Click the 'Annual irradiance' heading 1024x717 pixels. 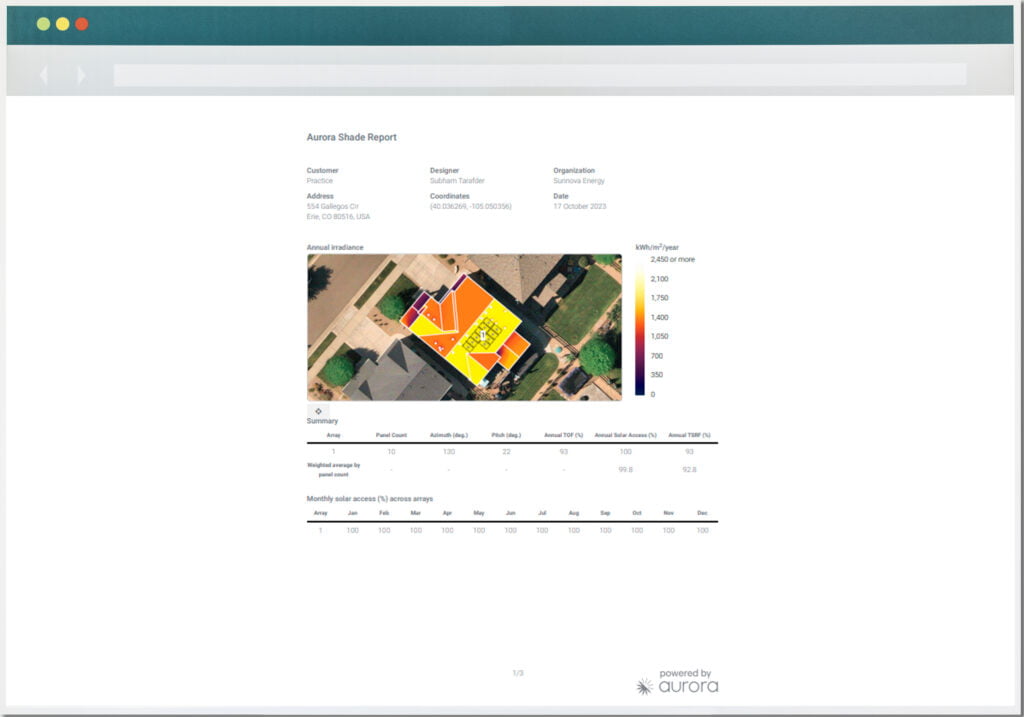pos(335,247)
